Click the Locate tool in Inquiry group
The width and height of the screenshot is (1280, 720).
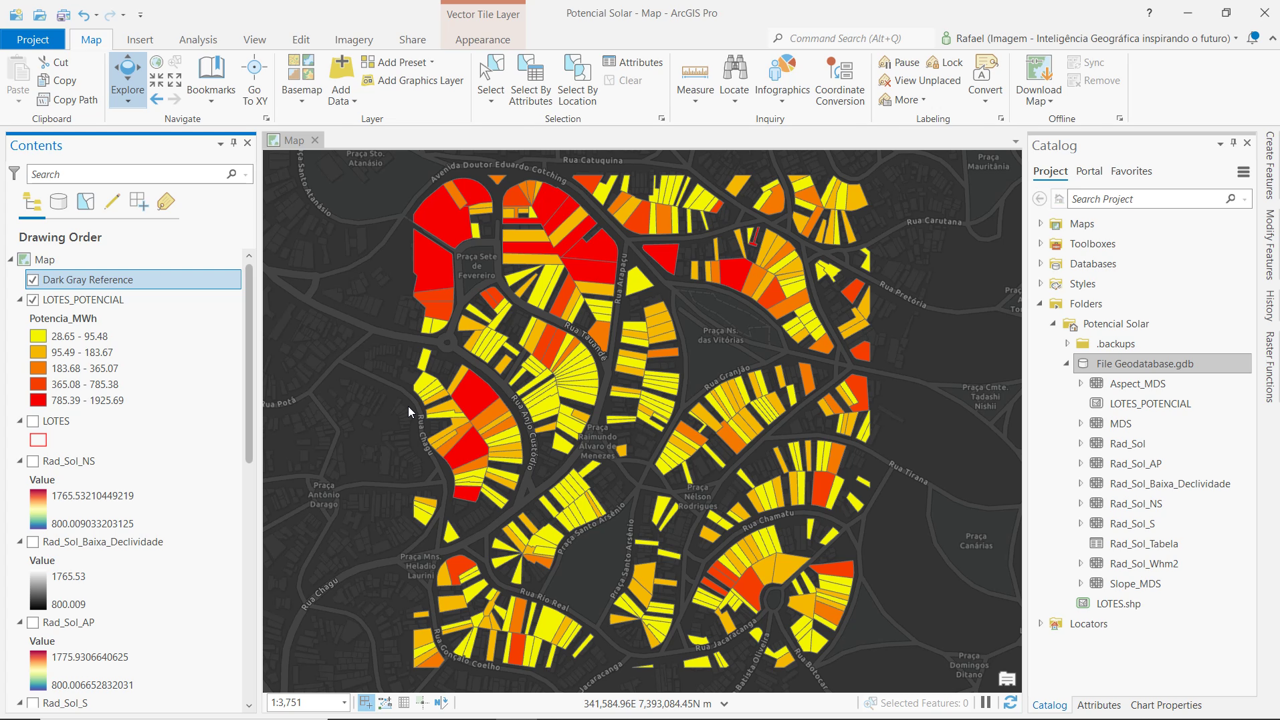tap(734, 80)
